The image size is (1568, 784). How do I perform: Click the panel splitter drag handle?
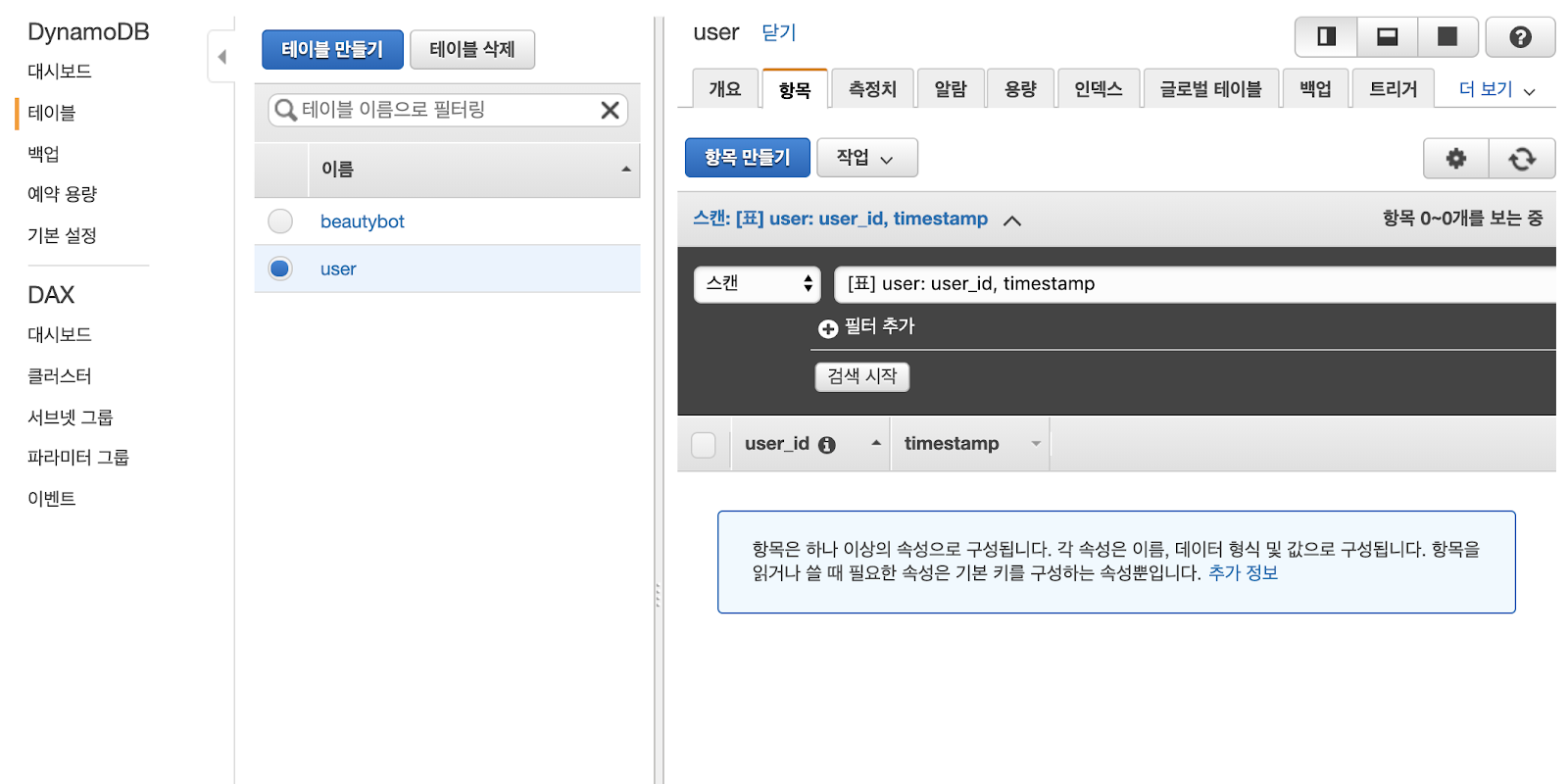click(658, 595)
